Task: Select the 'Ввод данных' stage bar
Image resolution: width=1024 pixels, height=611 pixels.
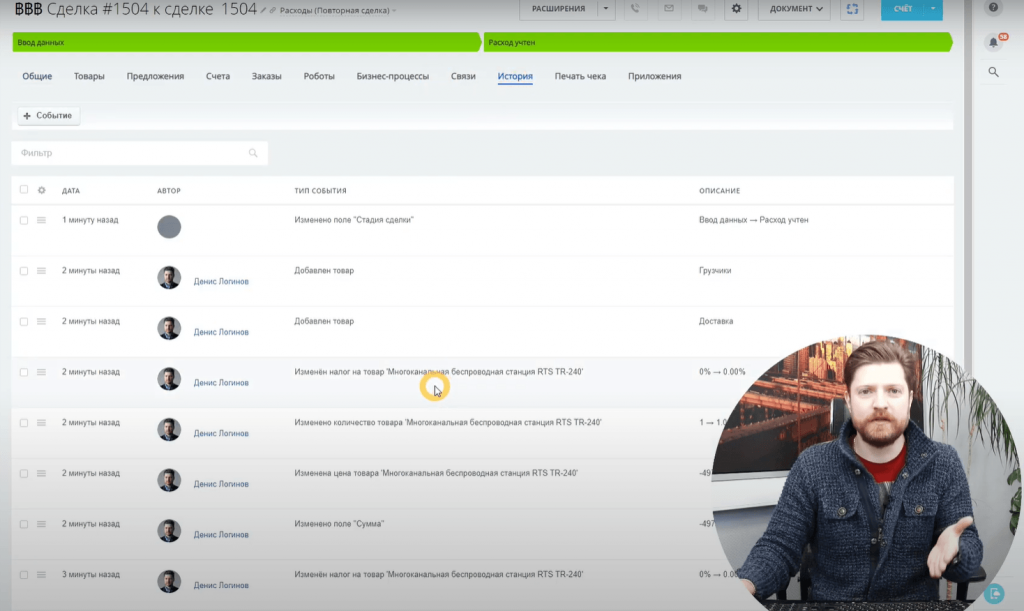Action: 246,42
